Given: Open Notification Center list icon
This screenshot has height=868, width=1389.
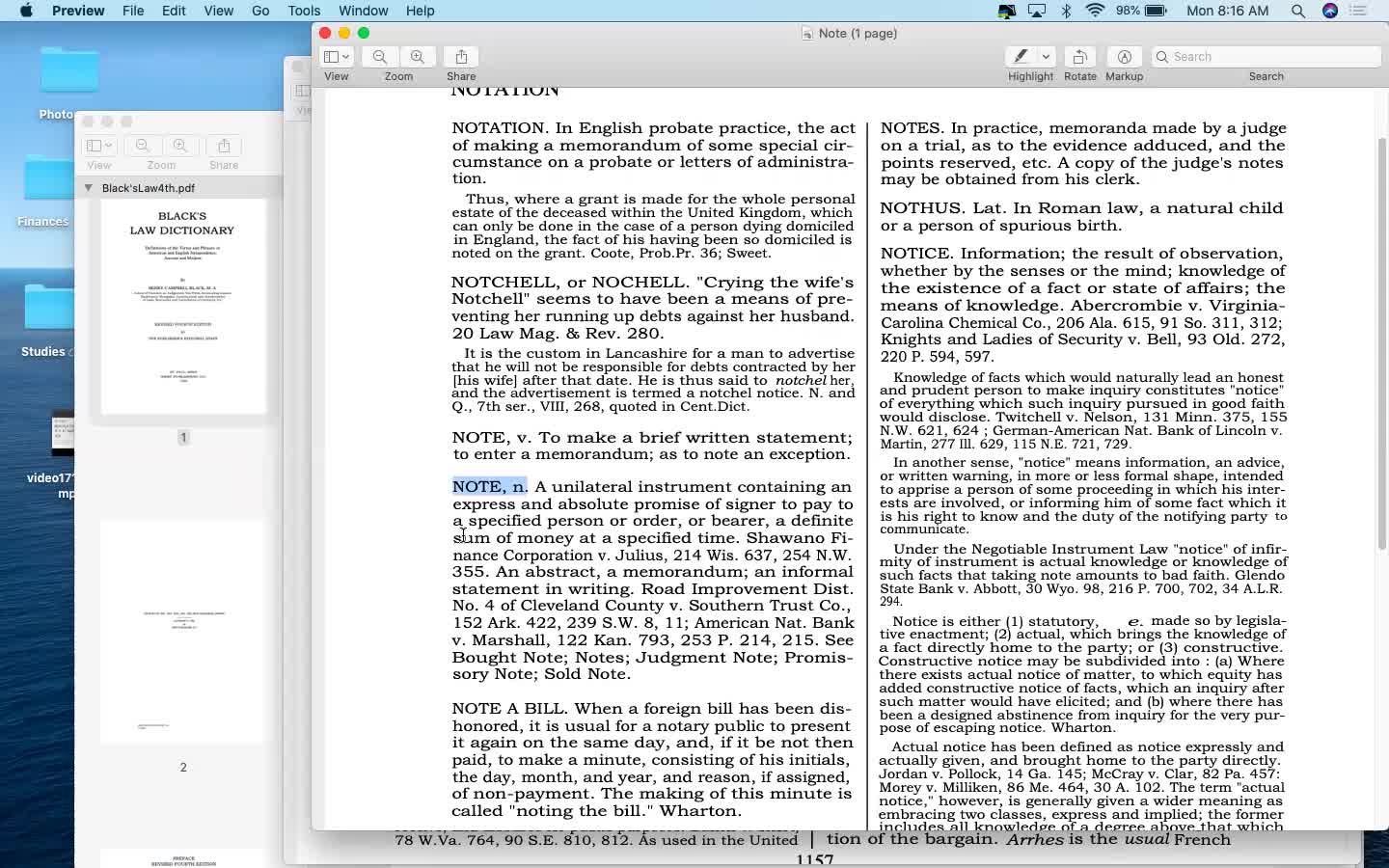Looking at the screenshot, I should (x=1359, y=11).
